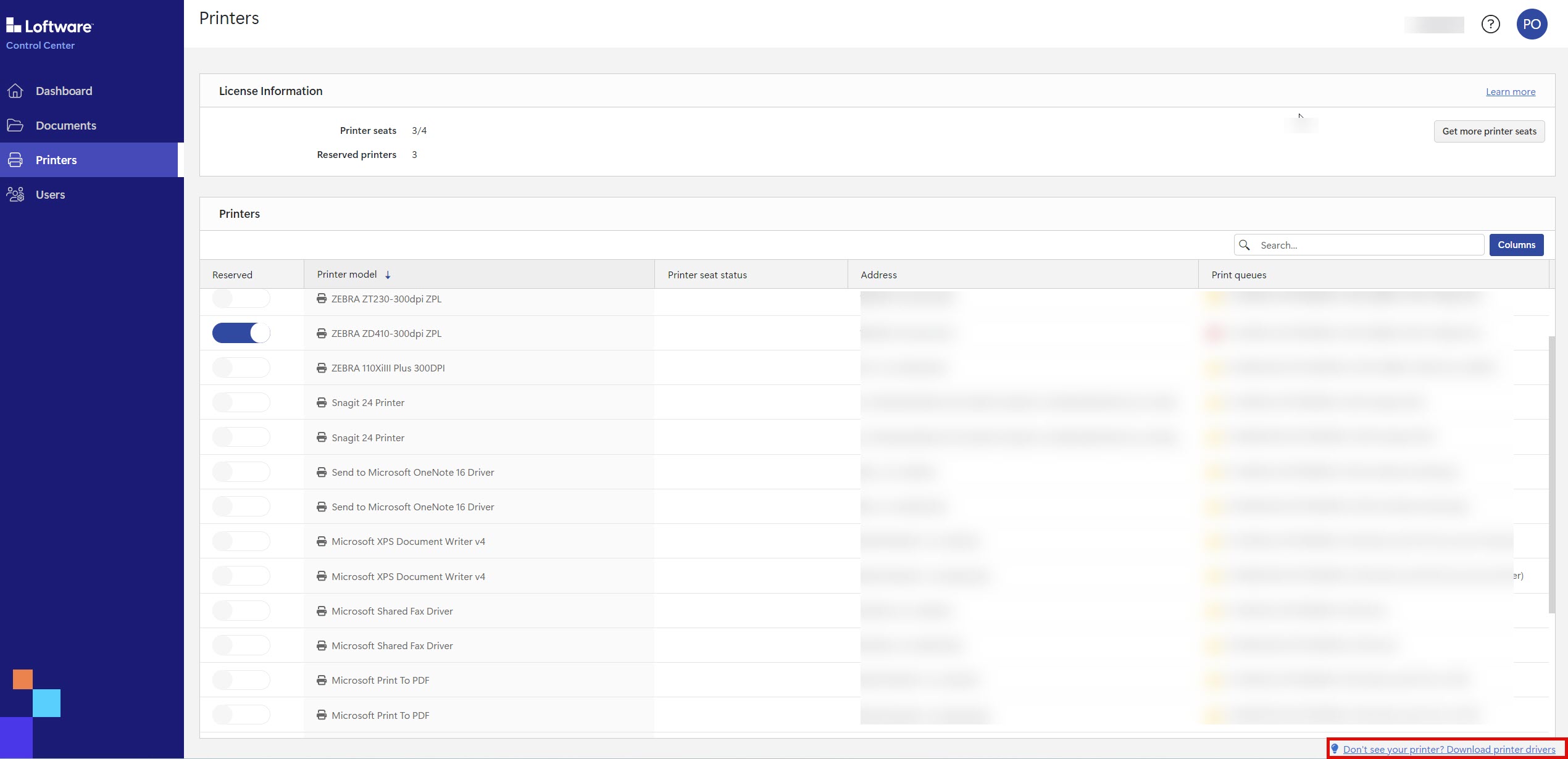Click inside the Search printers field
Image resolution: width=1568 pixels, height=759 pixels.
(1359, 245)
